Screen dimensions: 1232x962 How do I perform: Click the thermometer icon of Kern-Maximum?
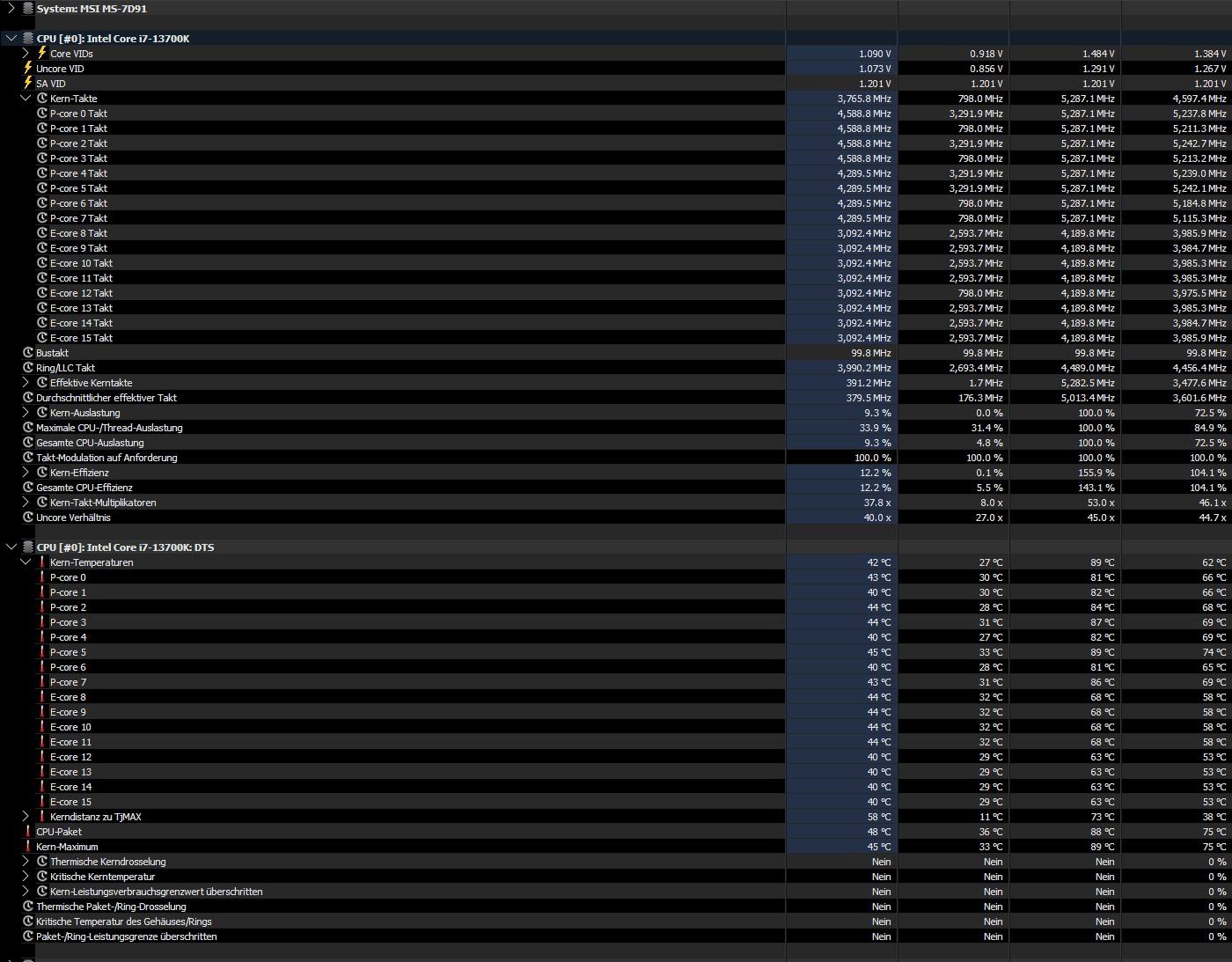(28, 847)
